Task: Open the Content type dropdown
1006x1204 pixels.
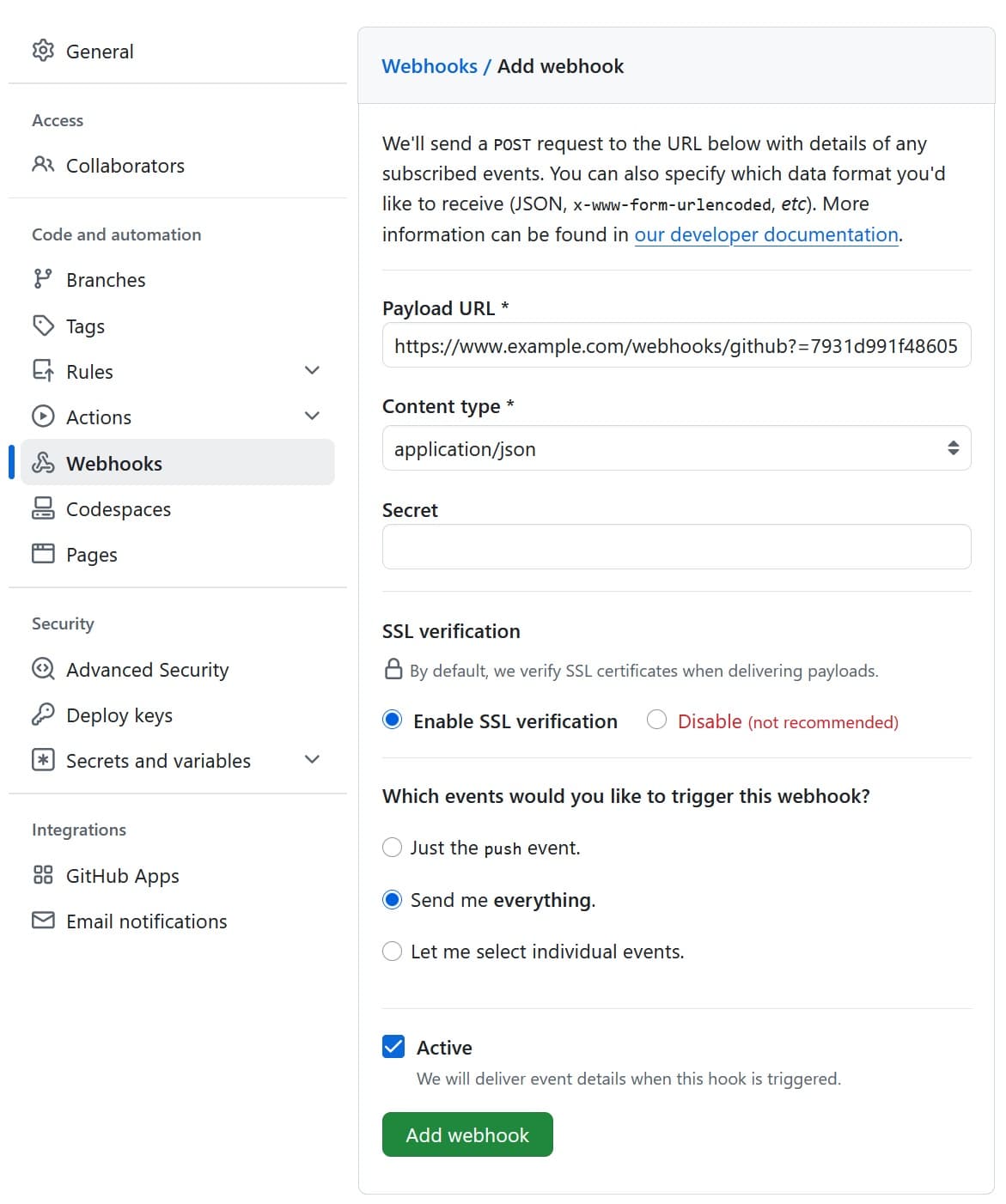Action: click(x=675, y=448)
